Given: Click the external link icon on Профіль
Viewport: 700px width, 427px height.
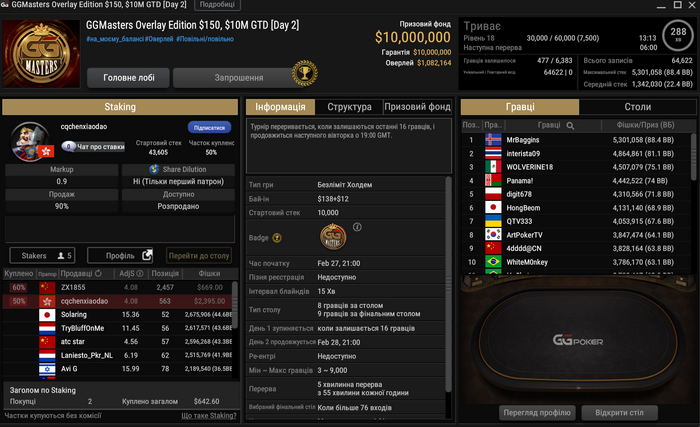Looking at the screenshot, I should (x=147, y=255).
